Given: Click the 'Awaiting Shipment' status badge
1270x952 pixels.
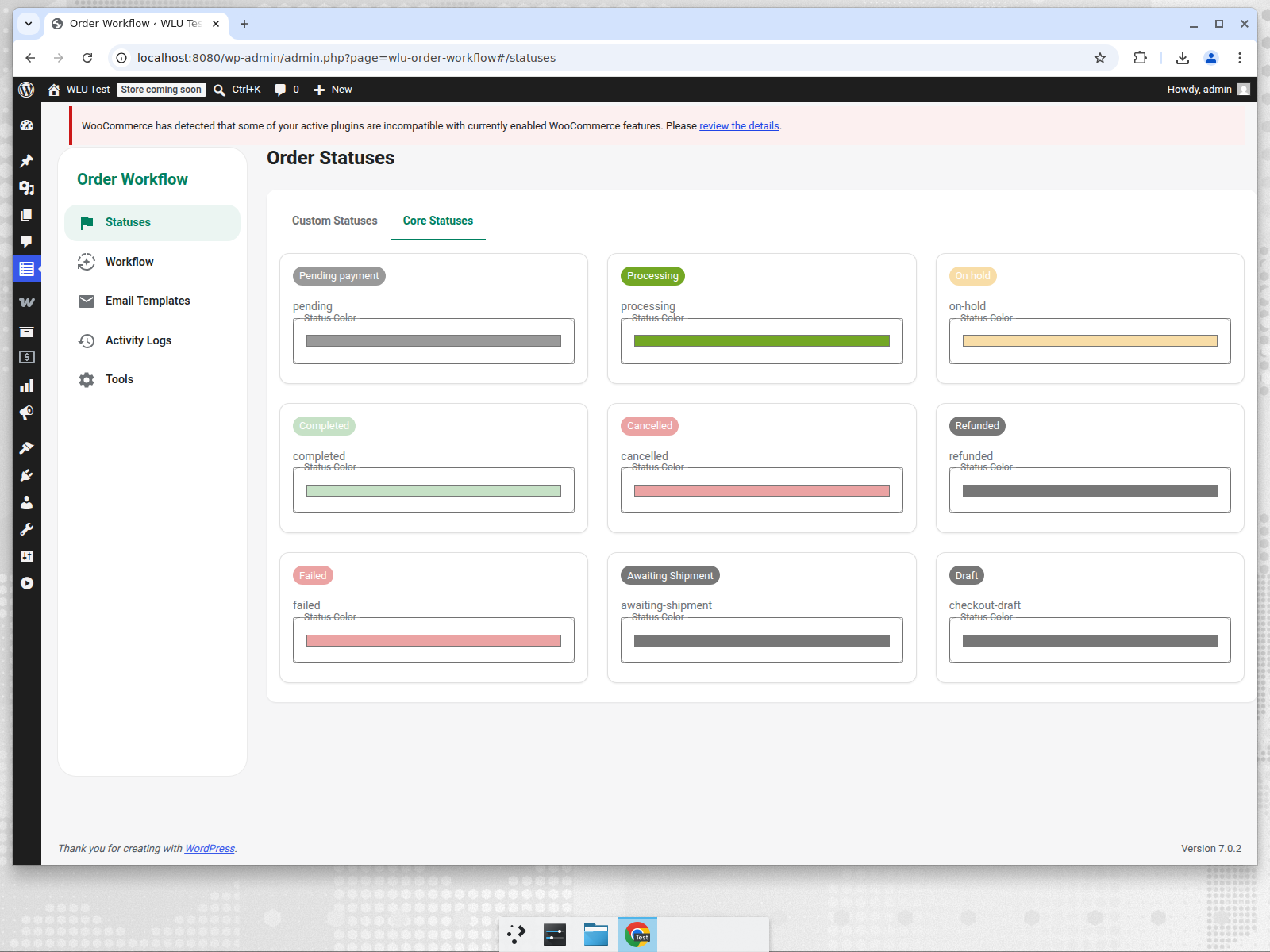Looking at the screenshot, I should pyautogui.click(x=670, y=576).
